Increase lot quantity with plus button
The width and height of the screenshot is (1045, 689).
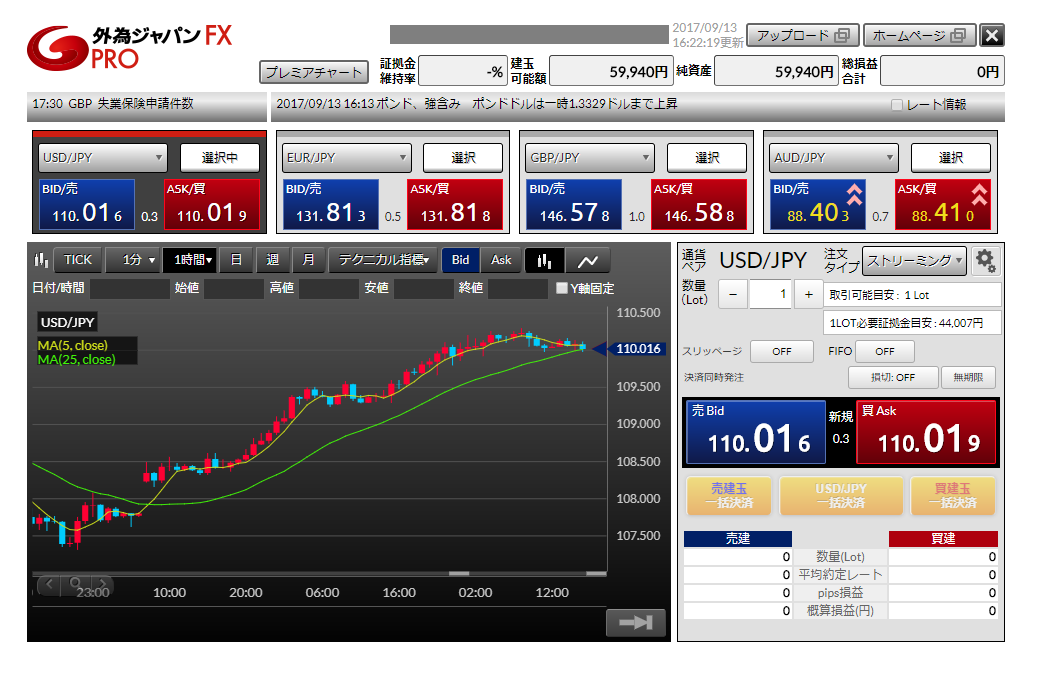[808, 295]
